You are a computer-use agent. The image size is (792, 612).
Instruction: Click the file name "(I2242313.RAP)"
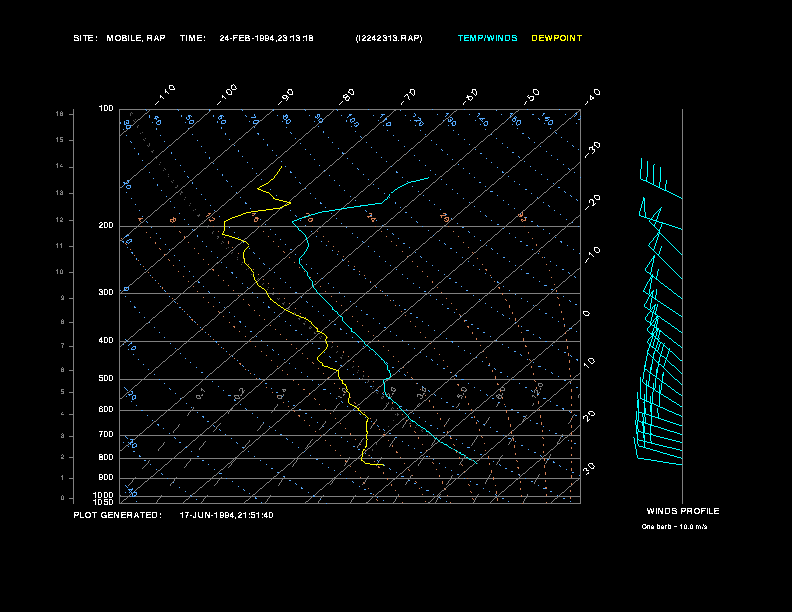(389, 38)
